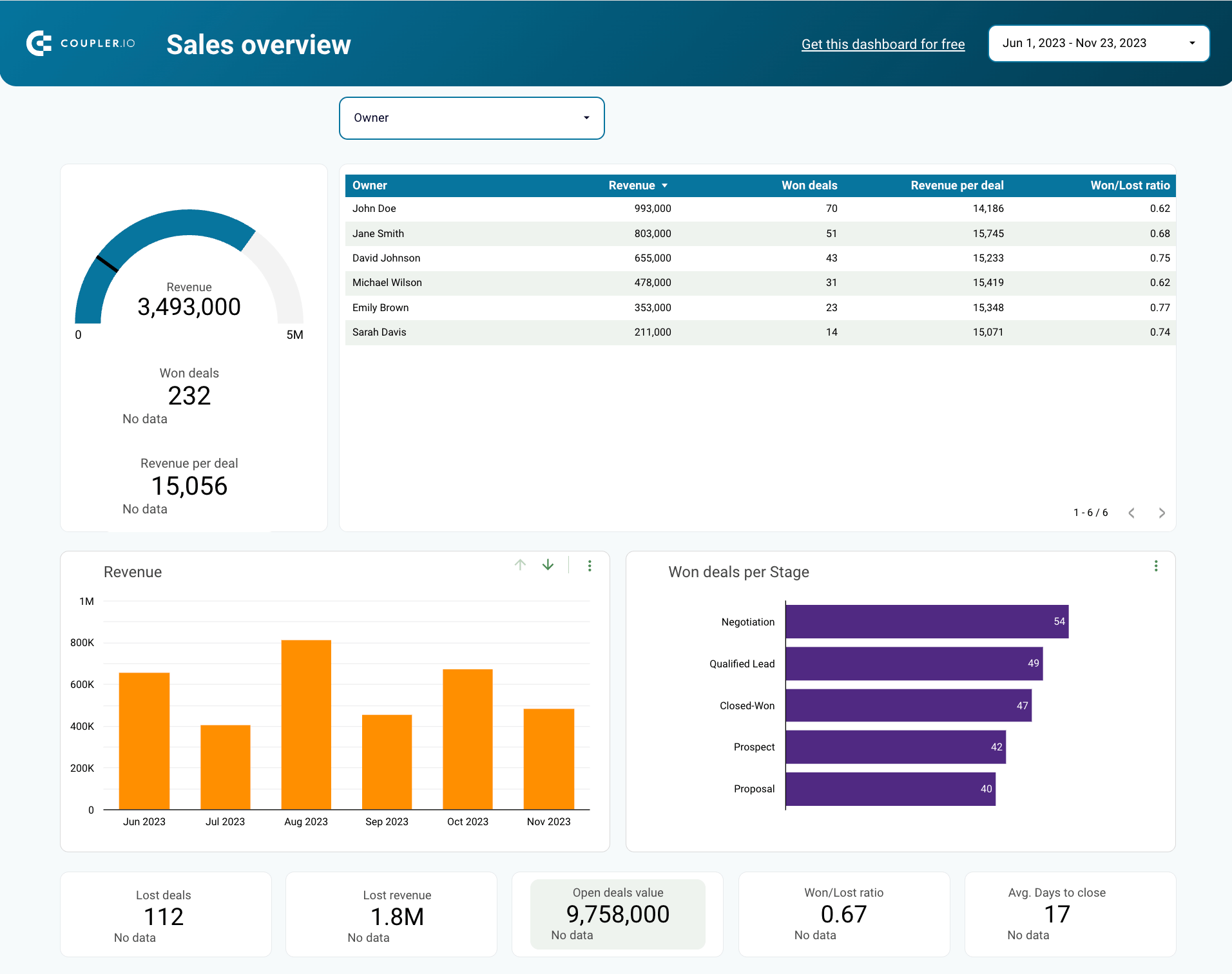Screen dimensions: 1232x974
Task: Click the up arrow above the Revenue chart
Action: click(x=520, y=565)
